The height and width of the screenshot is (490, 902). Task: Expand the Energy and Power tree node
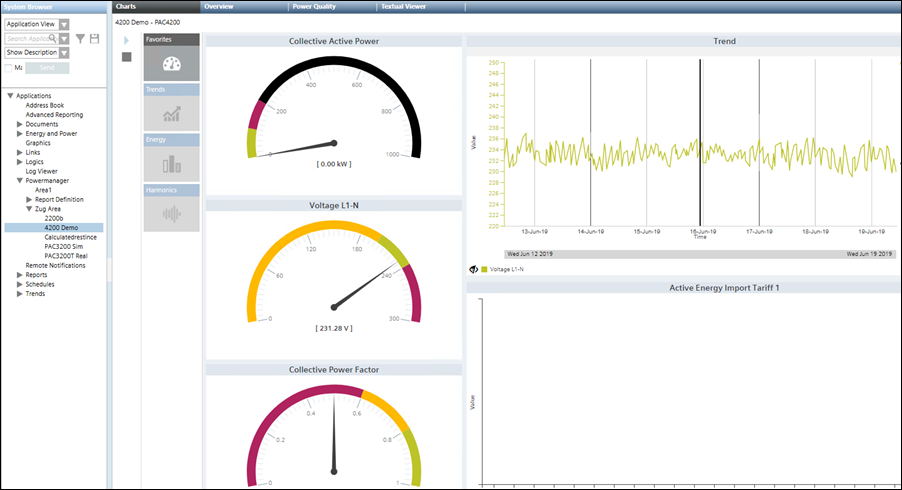[x=20, y=133]
